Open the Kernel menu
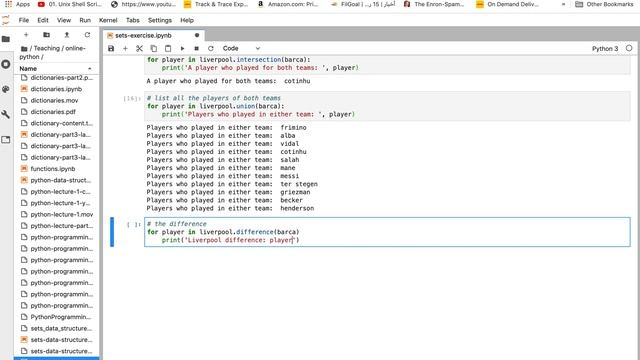640x360 pixels. (108, 20)
